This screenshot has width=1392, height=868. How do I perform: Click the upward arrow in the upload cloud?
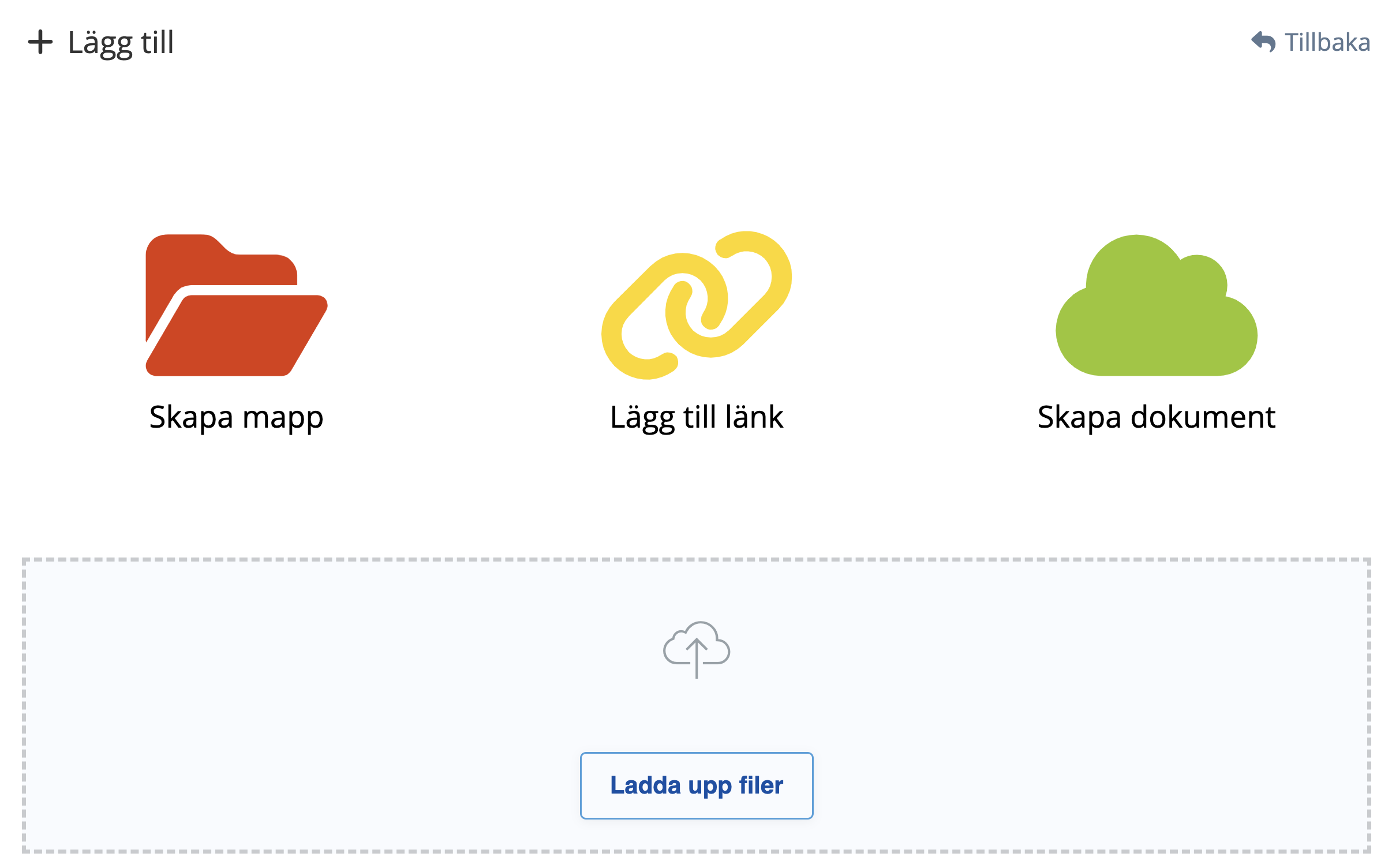click(697, 657)
